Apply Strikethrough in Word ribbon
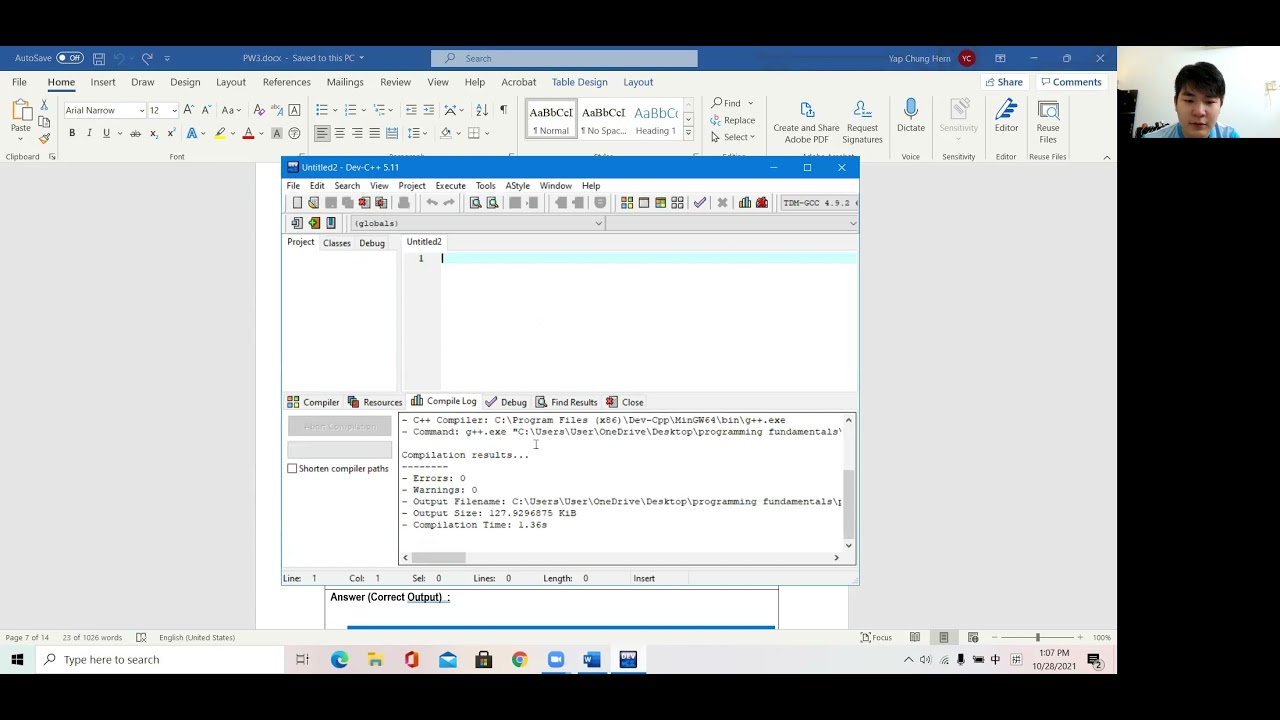The height and width of the screenshot is (720, 1280). (135, 133)
